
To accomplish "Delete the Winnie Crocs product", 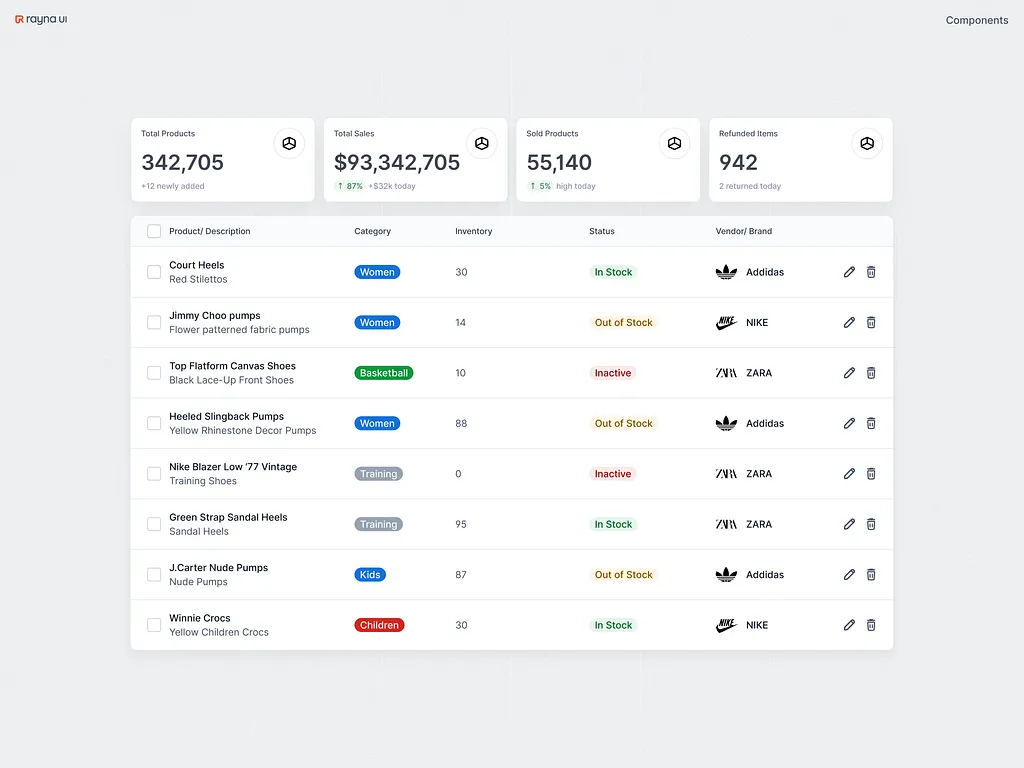I will (x=871, y=625).
